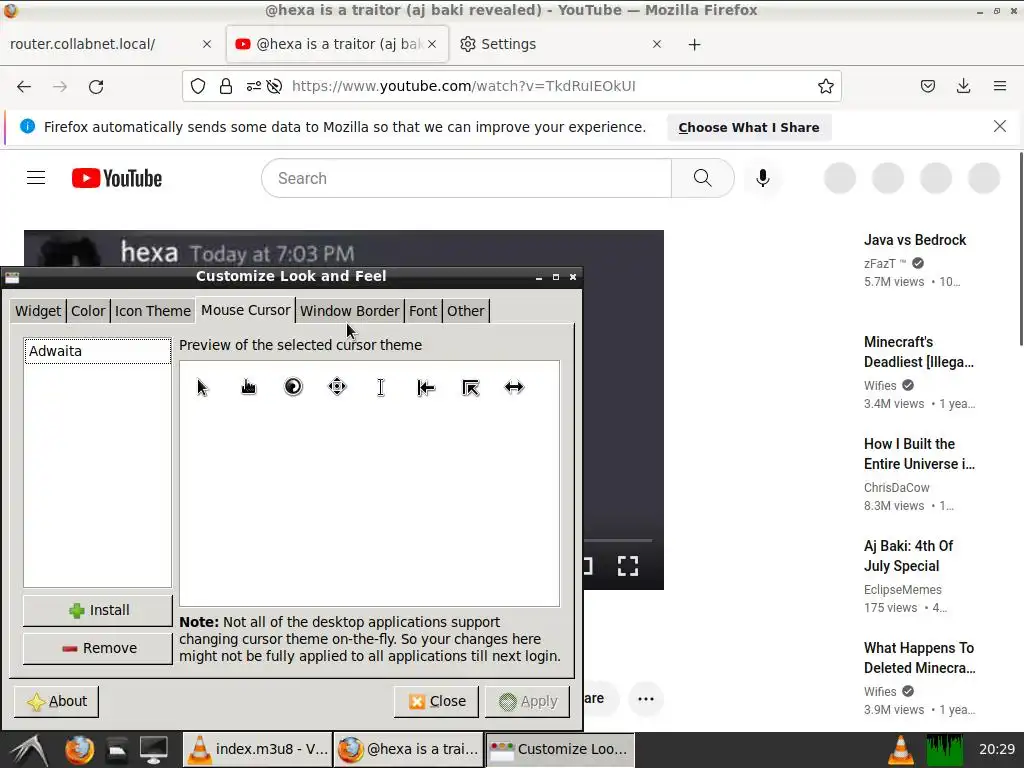This screenshot has height=768, width=1024.
Task: Close the Settings tab
Action: (x=657, y=44)
